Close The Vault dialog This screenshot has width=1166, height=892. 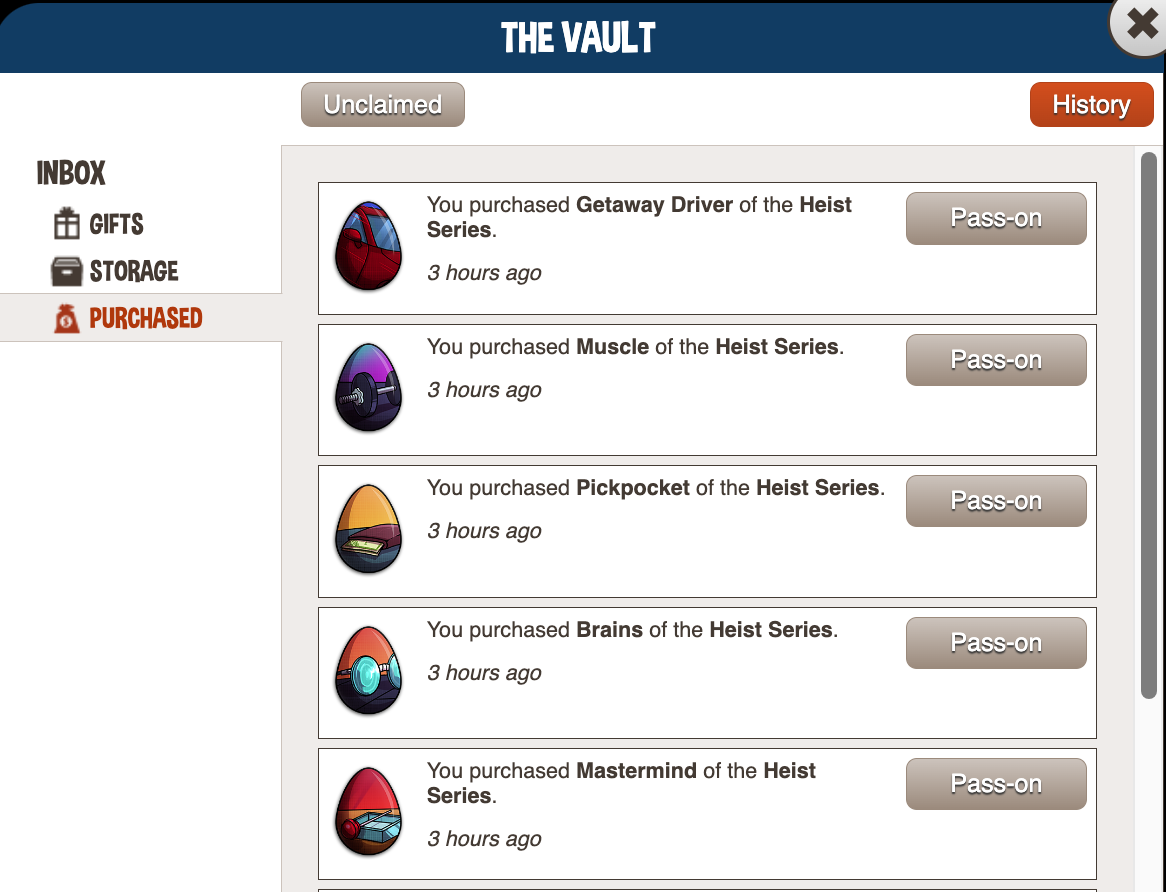click(1140, 25)
